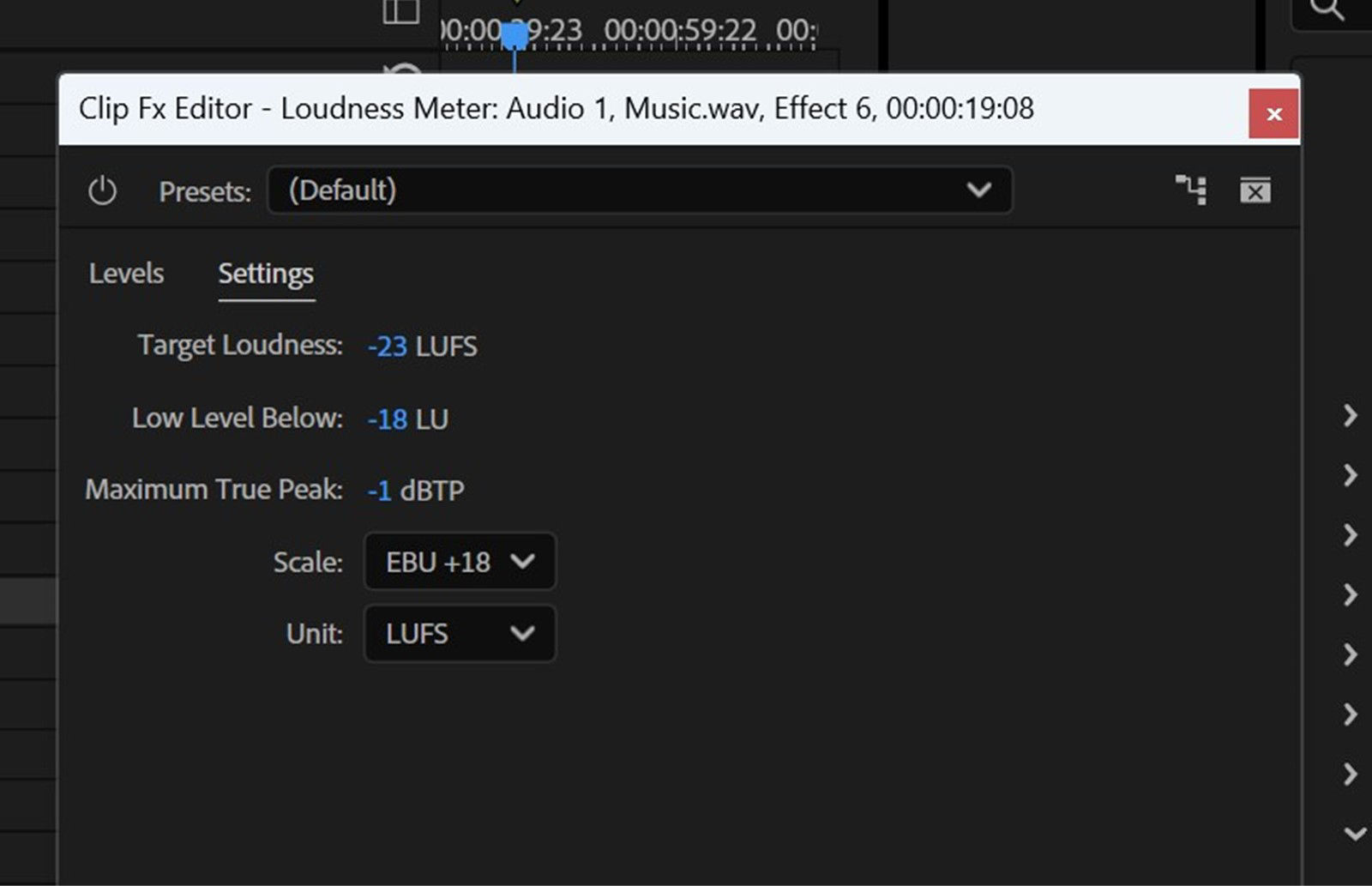
Task: Open the side-chain routing editor icon
Action: click(x=1192, y=190)
